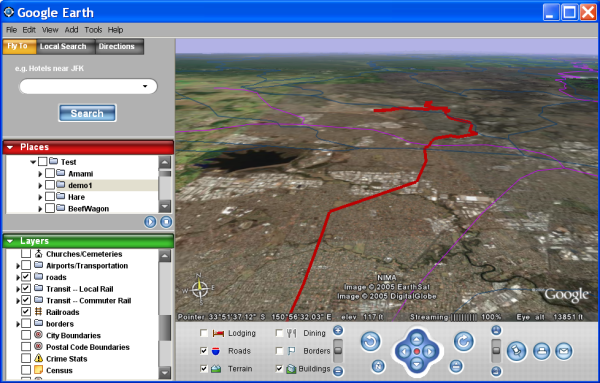The image size is (600, 383).
Task: Click the zoom slider handle
Action: click(338, 351)
